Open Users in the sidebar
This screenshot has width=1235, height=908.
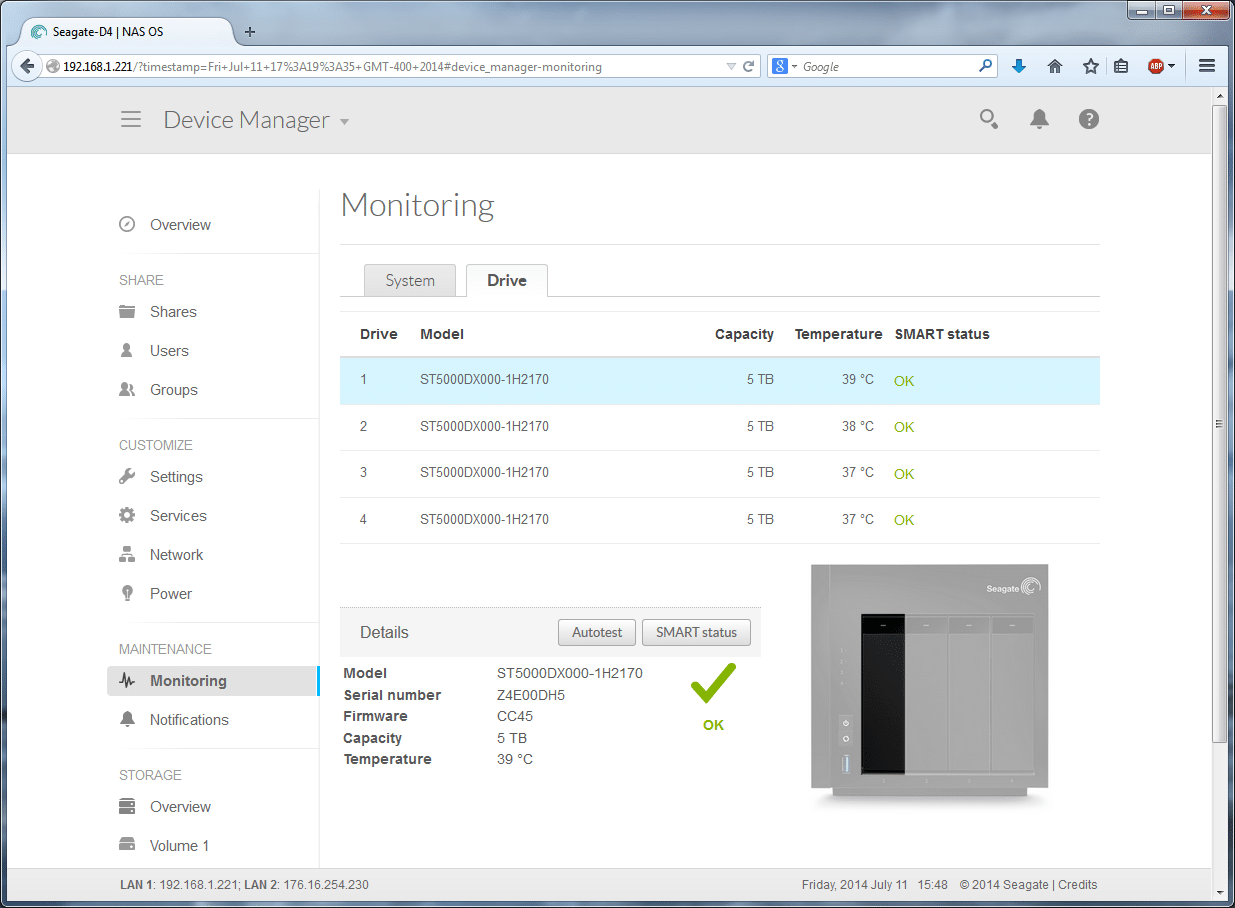[x=169, y=351]
